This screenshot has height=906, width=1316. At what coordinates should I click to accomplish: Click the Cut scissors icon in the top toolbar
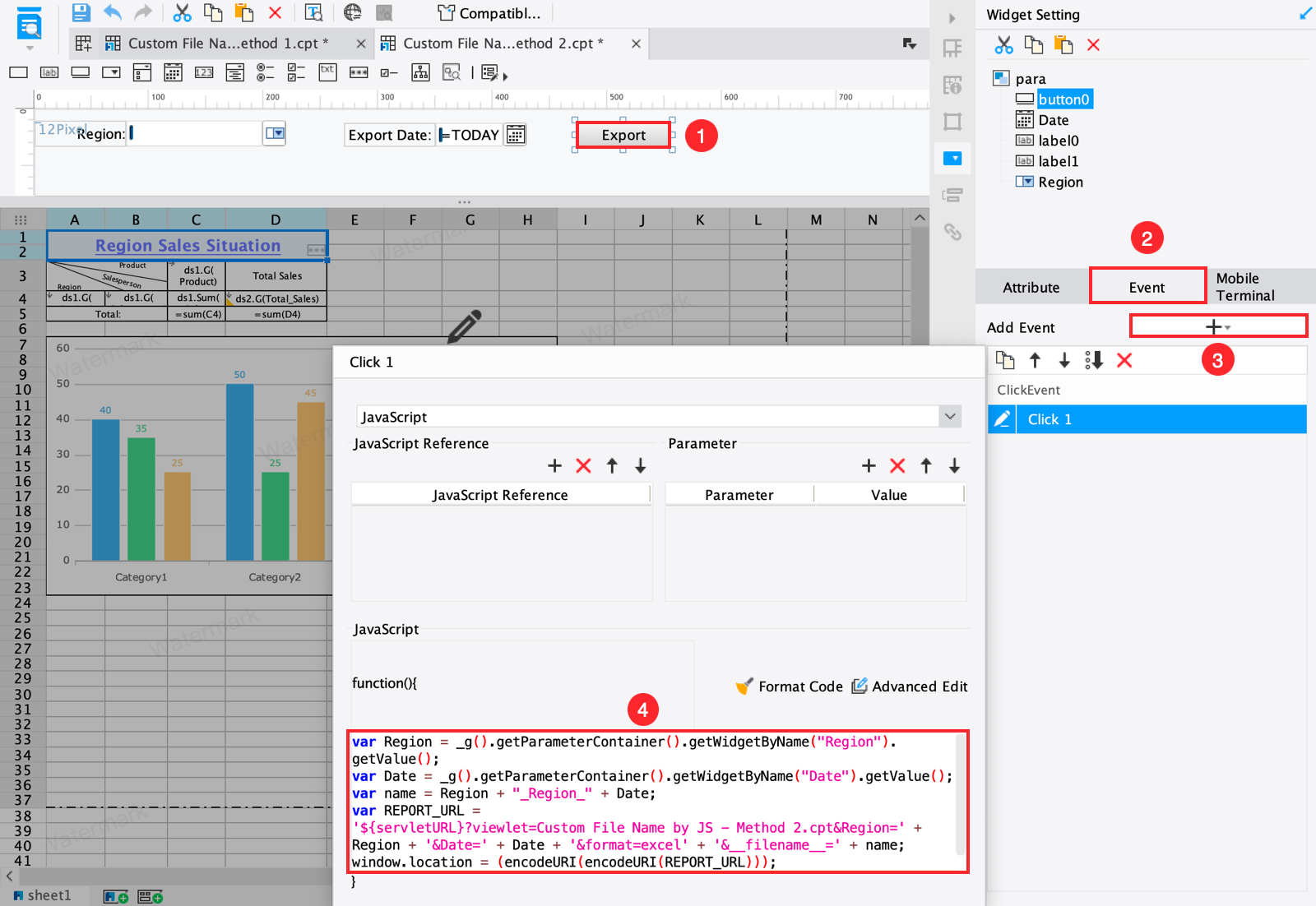[x=182, y=12]
